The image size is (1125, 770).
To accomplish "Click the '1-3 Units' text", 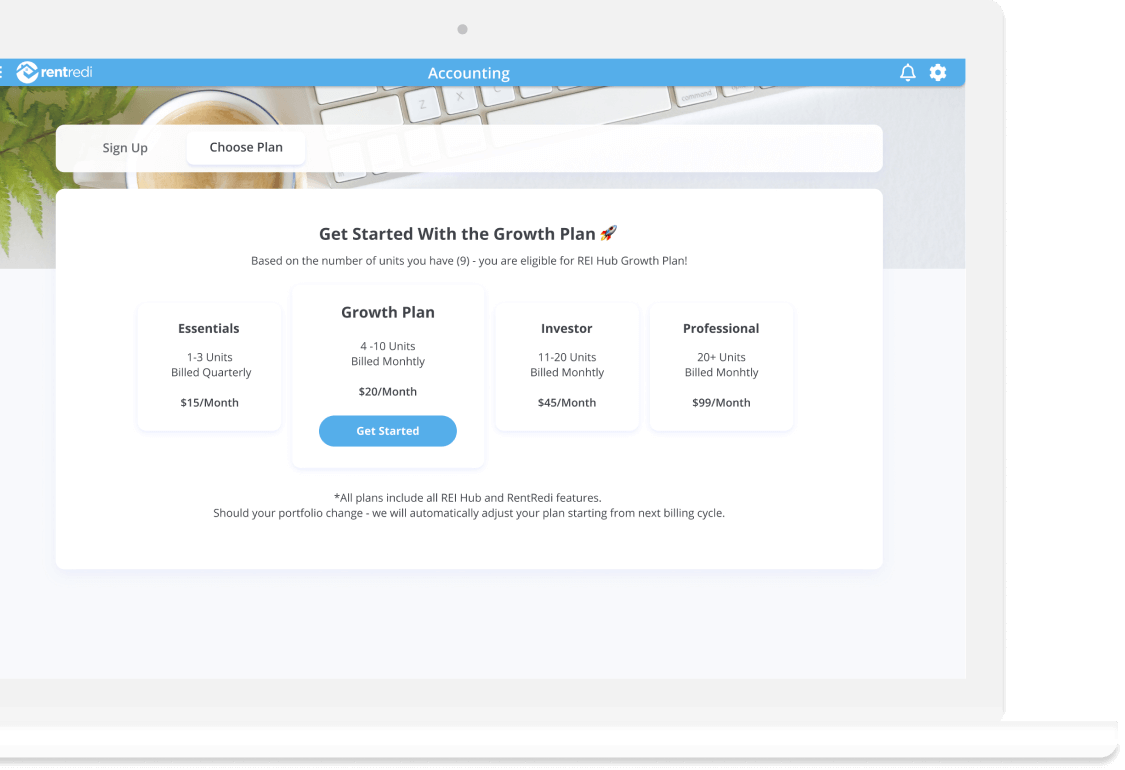I will pos(210,357).
